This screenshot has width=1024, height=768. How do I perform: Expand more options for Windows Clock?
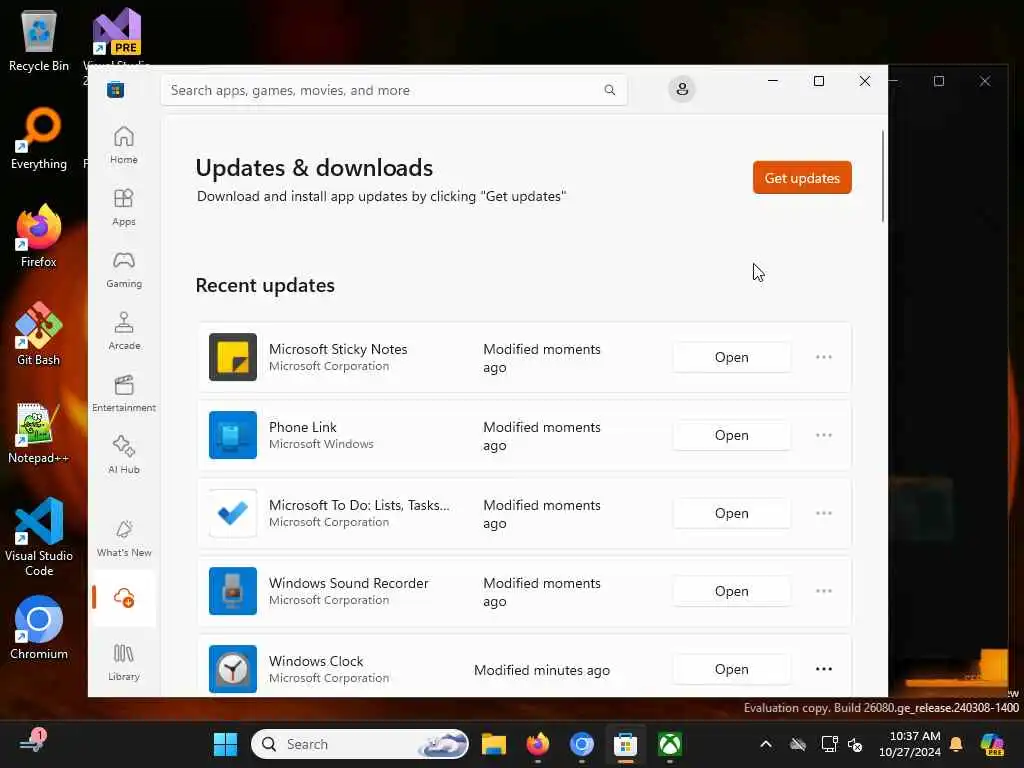click(824, 669)
